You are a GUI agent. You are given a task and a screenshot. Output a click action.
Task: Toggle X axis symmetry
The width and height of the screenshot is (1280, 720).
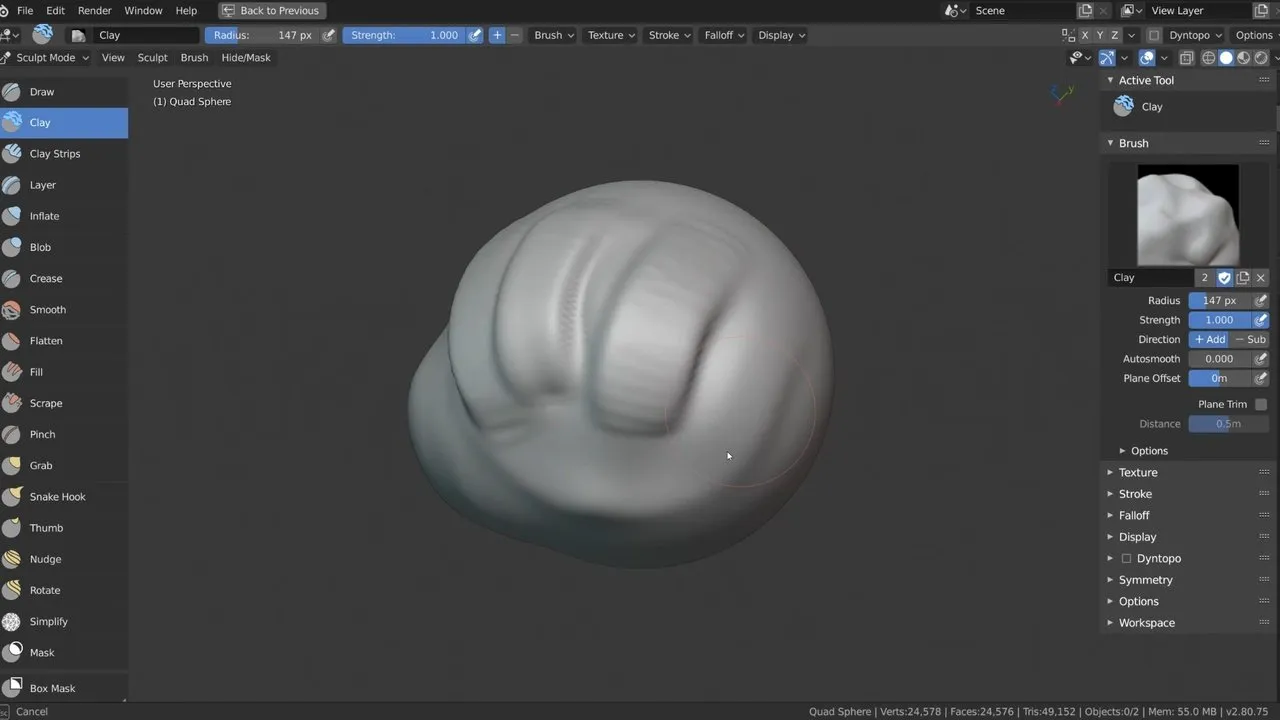(x=1085, y=35)
